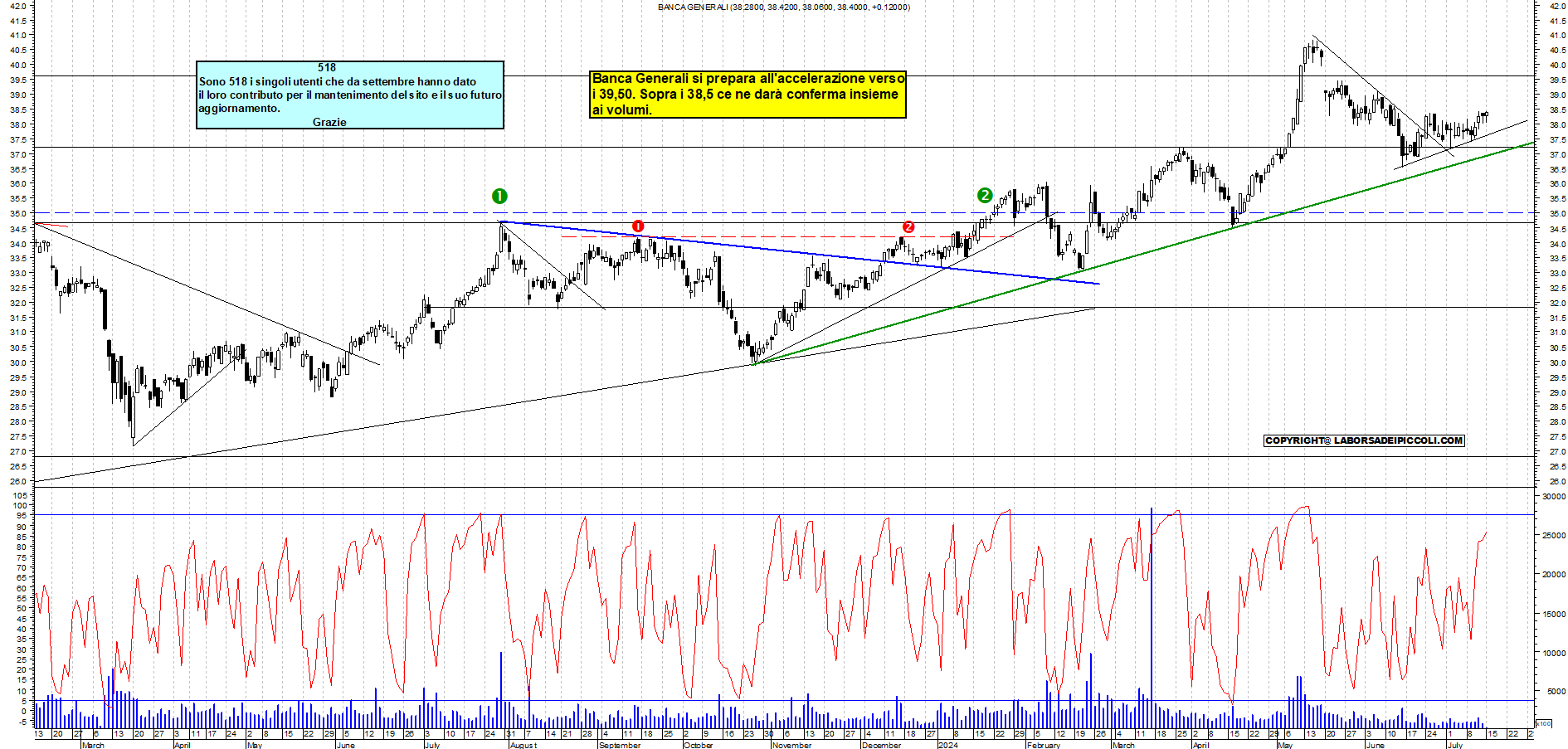The image size is (1568, 749).
Task: Click the 'August' label on time axis
Action: [523, 745]
